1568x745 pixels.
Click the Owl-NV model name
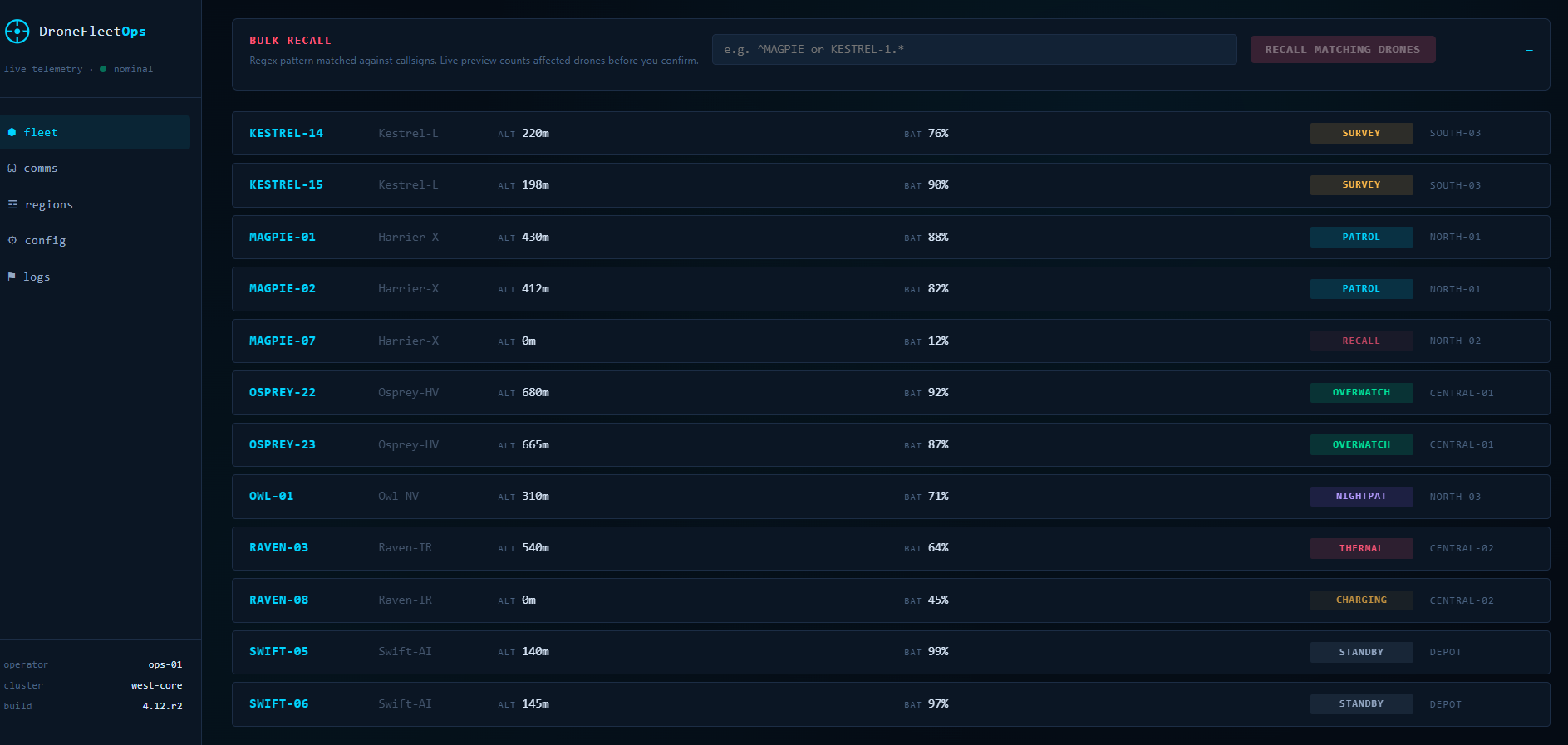pos(398,497)
